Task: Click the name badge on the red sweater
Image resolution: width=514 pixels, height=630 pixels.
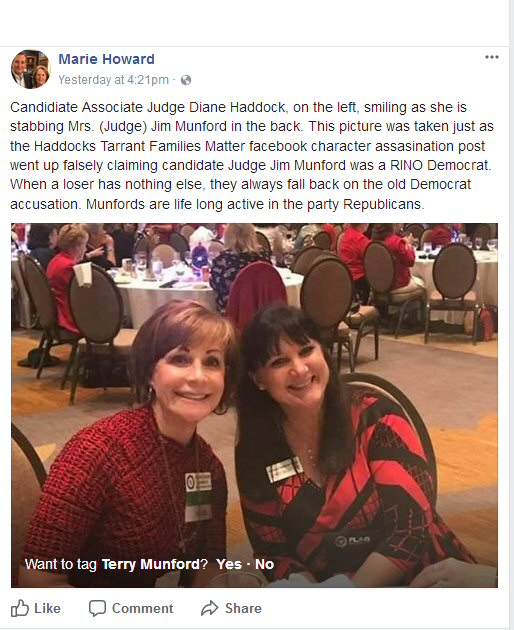Action: pos(198,497)
